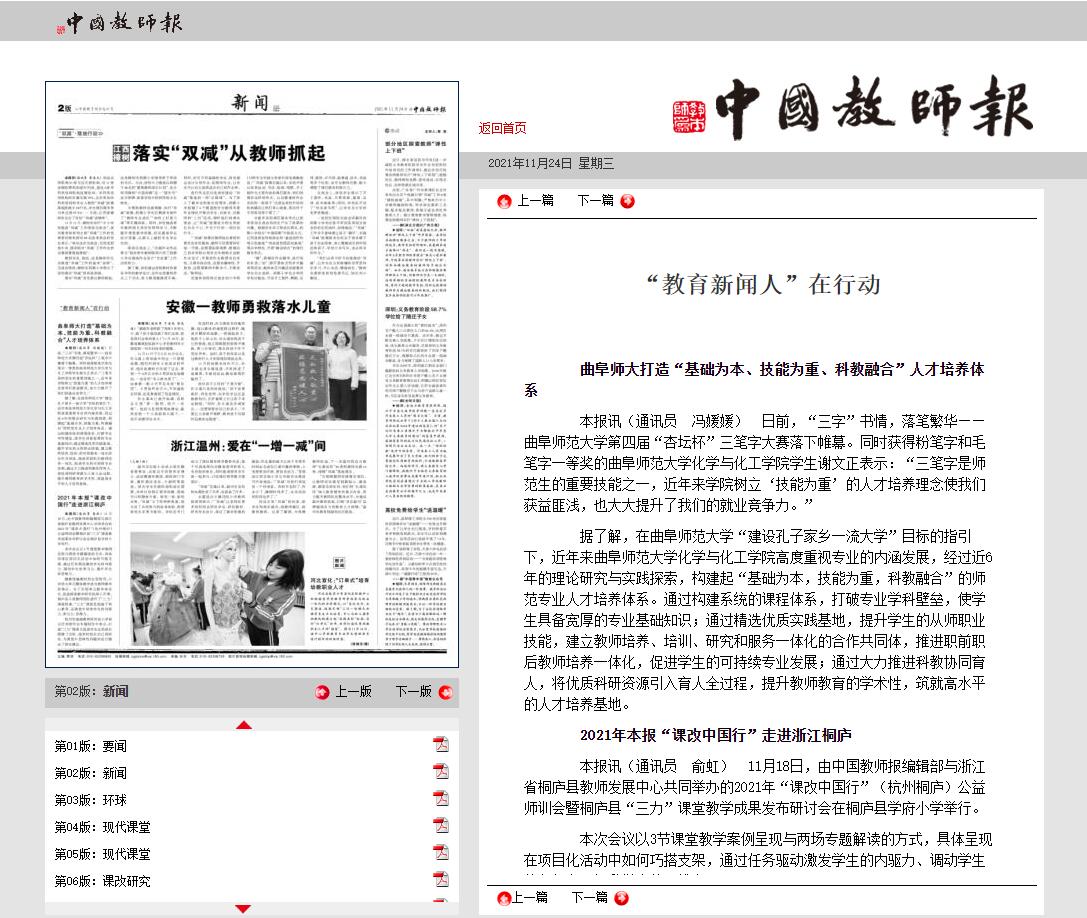Image resolution: width=1087 pixels, height=918 pixels.
Task: Open PDF icon beside 第05版 现代课堂
Action: pos(440,853)
